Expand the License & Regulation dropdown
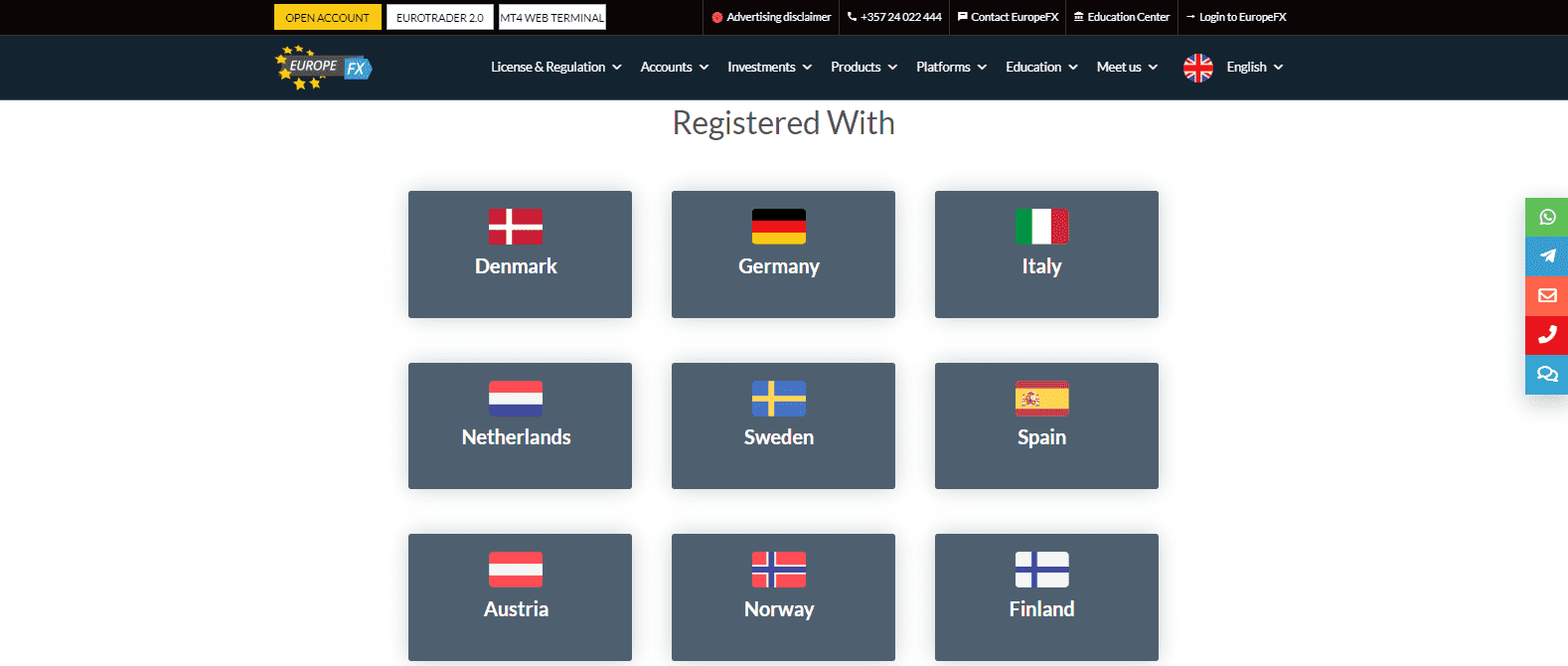Image resolution: width=1568 pixels, height=666 pixels. [555, 68]
